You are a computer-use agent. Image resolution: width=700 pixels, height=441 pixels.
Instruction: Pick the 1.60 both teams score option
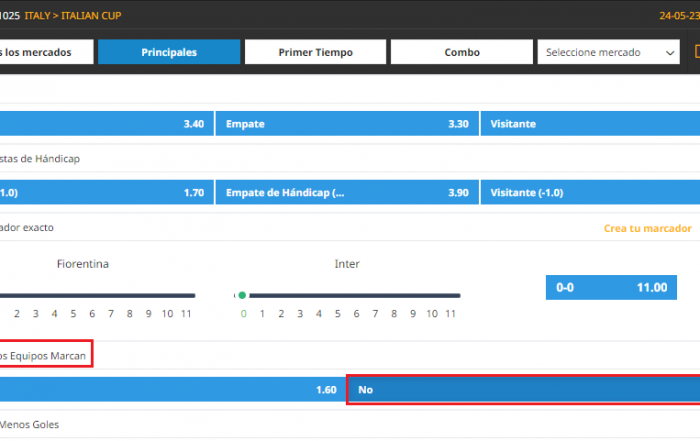coord(170,389)
